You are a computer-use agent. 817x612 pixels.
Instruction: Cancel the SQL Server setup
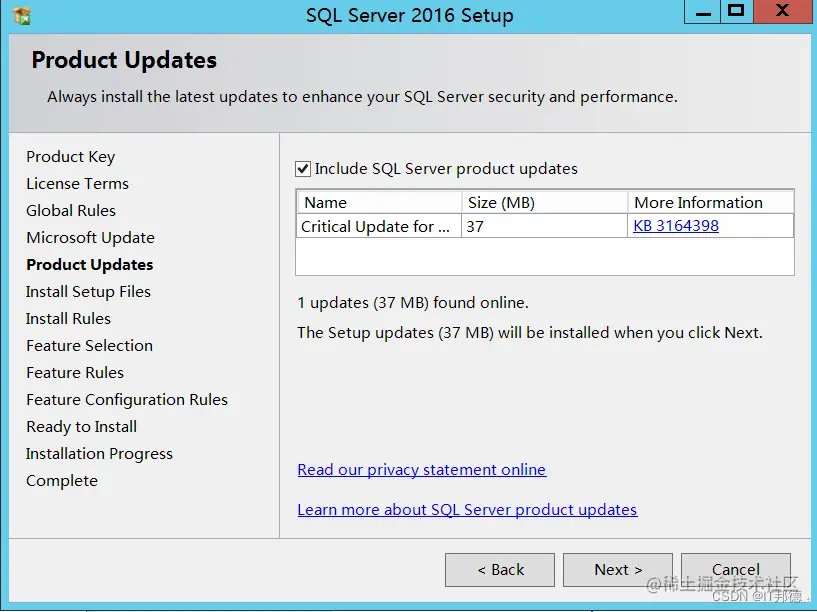pos(736,570)
